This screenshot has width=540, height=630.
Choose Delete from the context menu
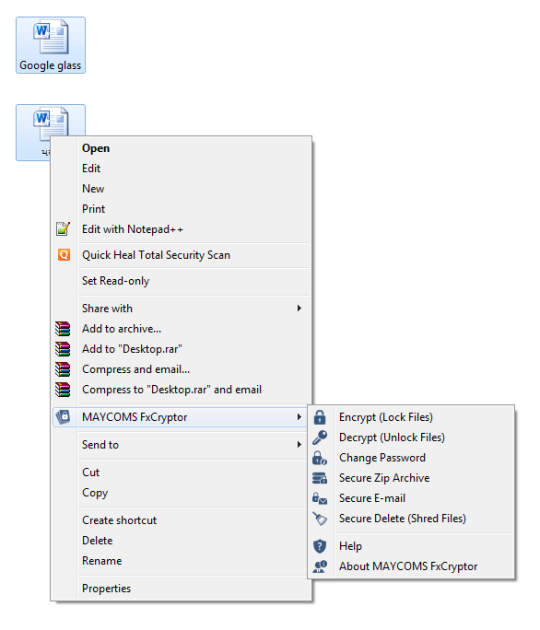(182, 540)
